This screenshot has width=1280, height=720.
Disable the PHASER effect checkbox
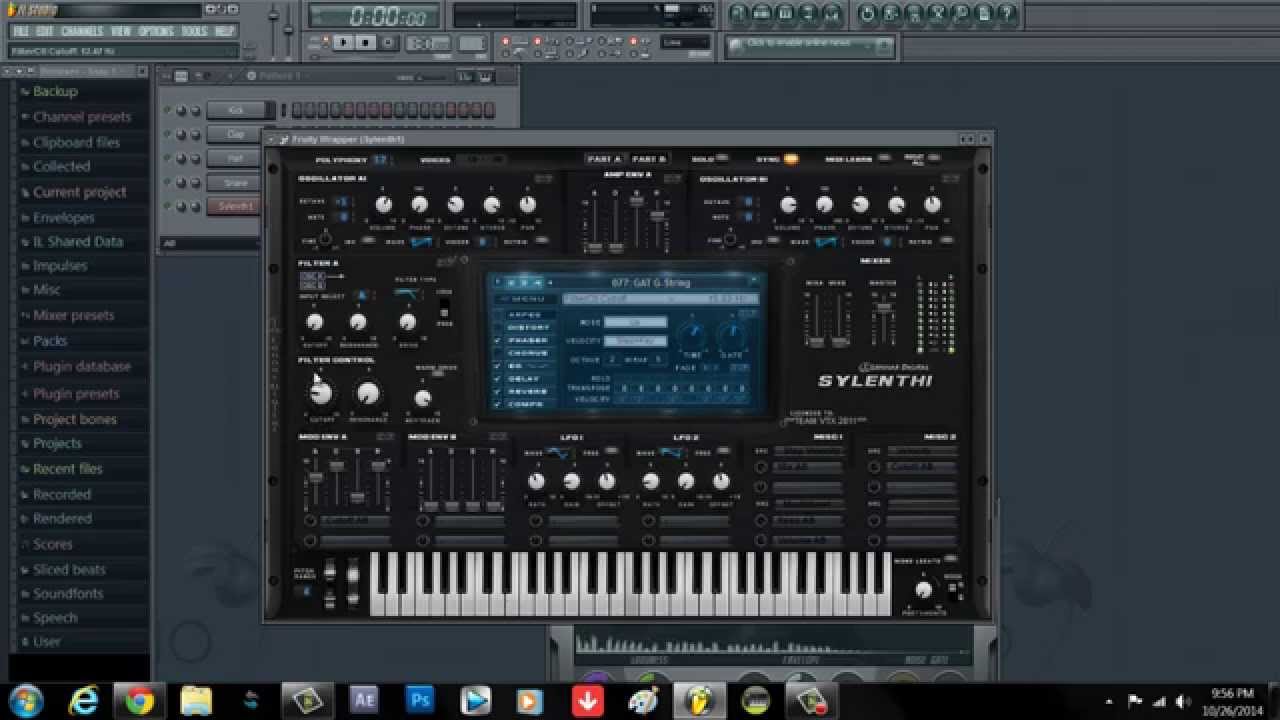click(x=498, y=341)
